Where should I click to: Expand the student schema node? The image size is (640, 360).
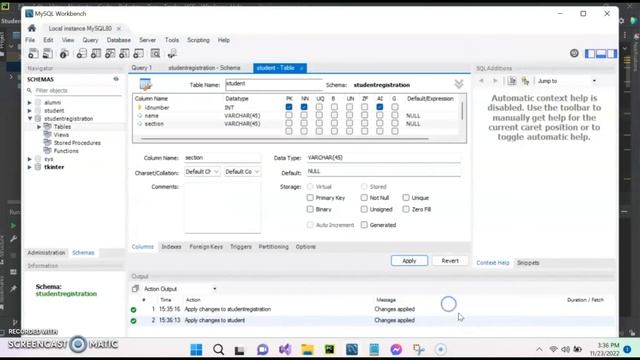(30, 111)
